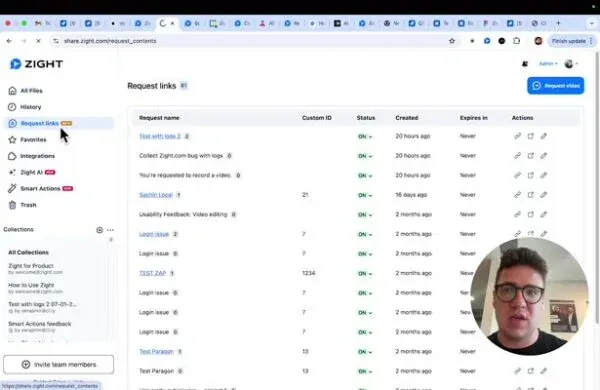Copy link icon for Test with logs 2
This screenshot has height=390, width=600.
tap(517, 136)
